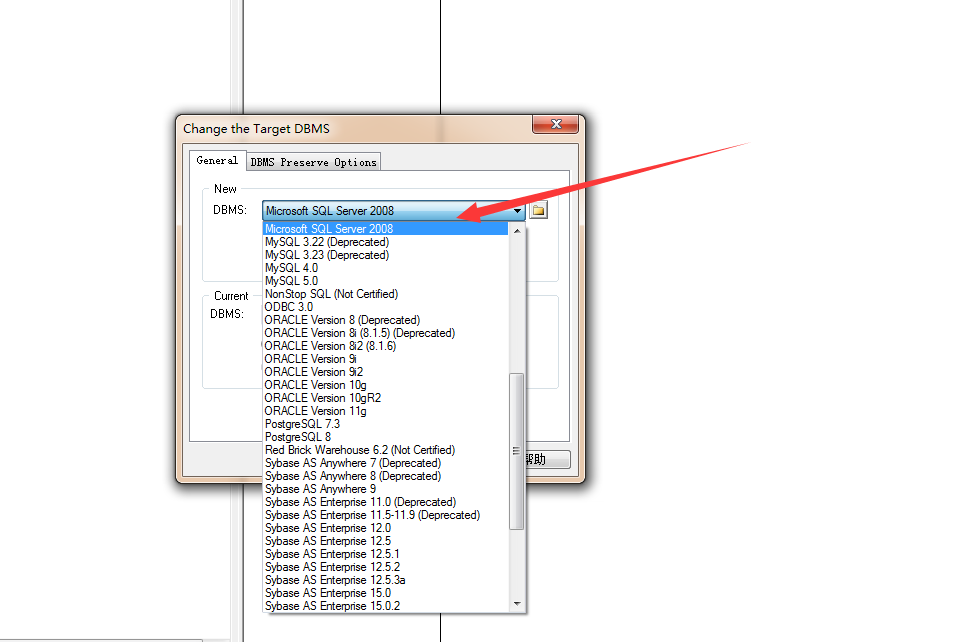Click the folder browse icon beside DBMS
This screenshot has height=642, width=961.
[x=538, y=210]
